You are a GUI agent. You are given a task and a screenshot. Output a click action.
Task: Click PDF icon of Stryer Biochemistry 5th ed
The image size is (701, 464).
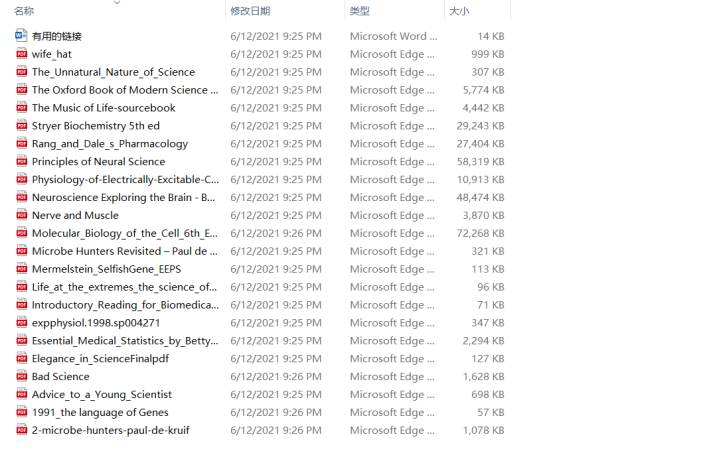[x=21, y=125]
